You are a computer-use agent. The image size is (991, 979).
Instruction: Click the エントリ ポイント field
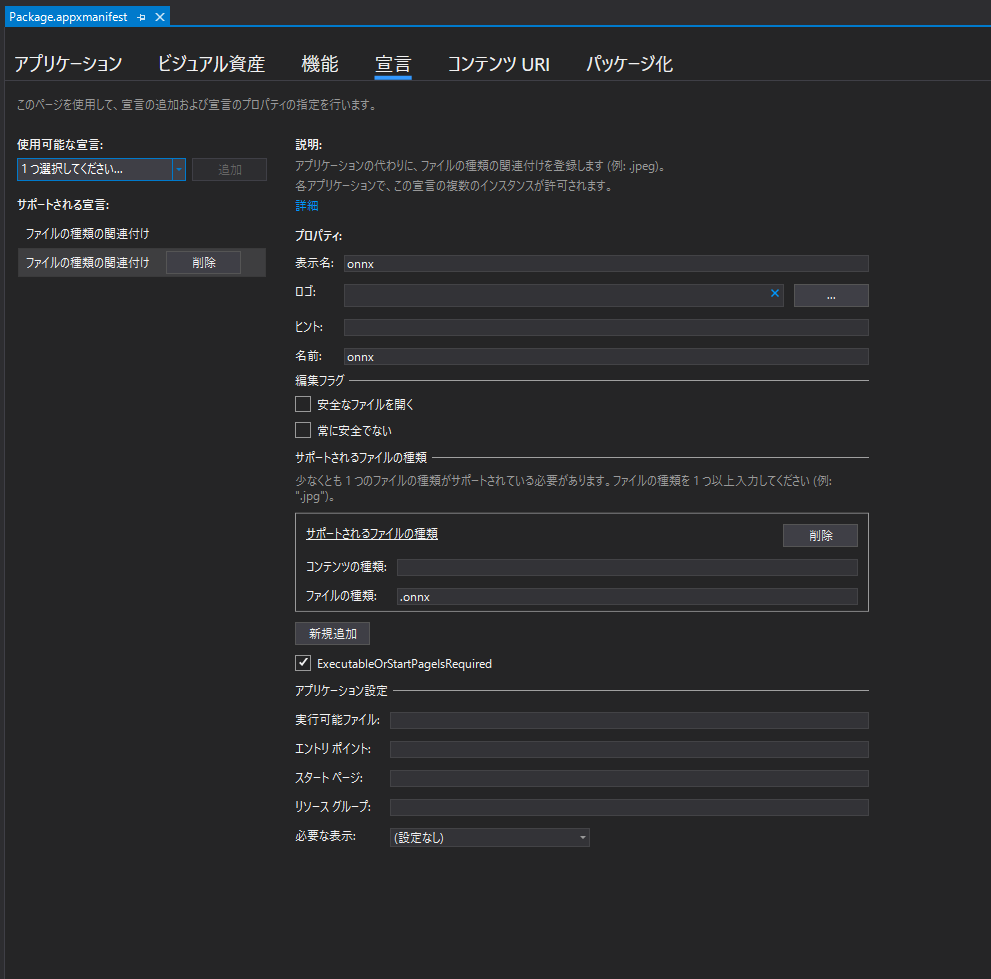coord(629,750)
